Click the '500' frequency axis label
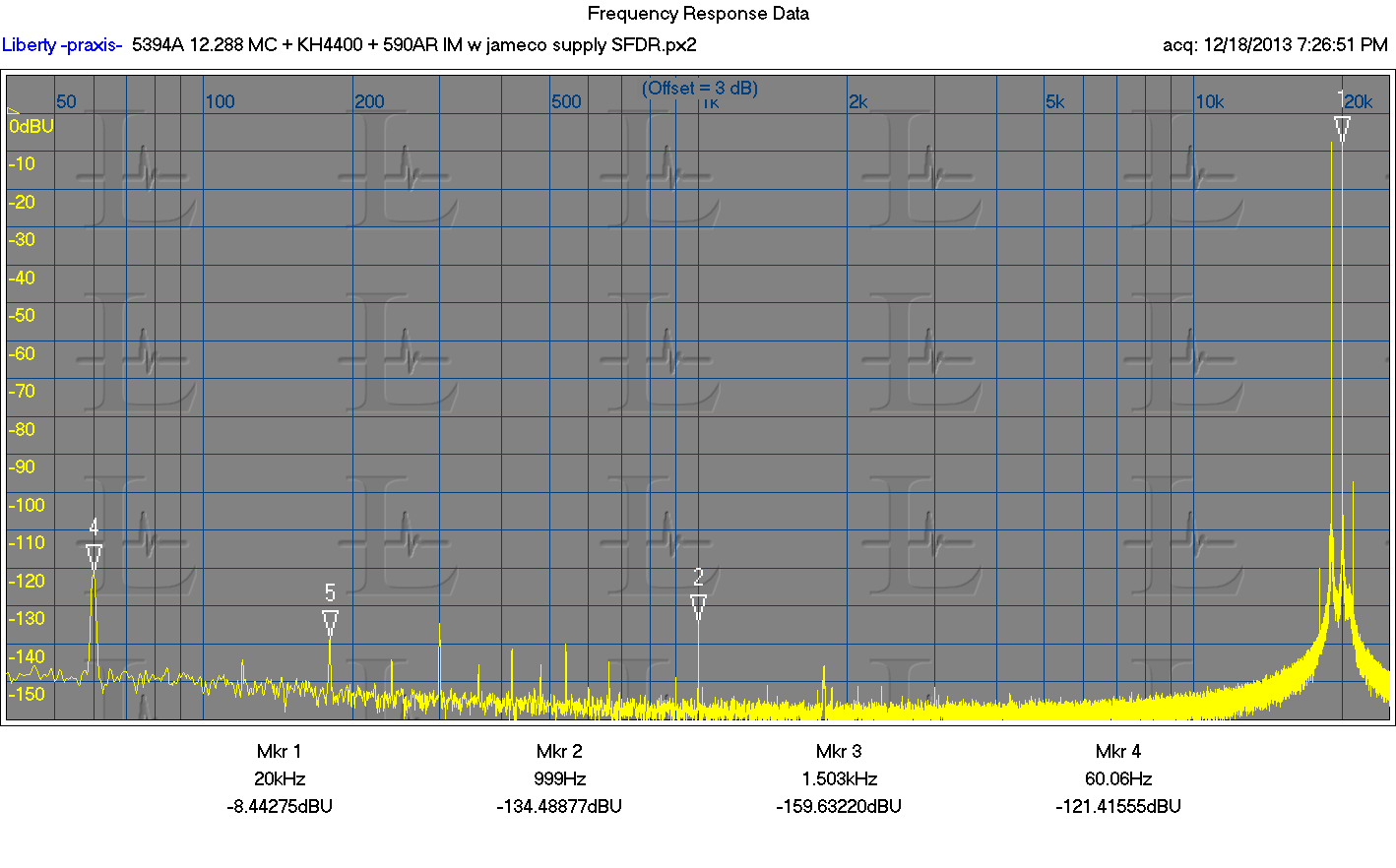The height and width of the screenshot is (868, 1396). point(566,102)
